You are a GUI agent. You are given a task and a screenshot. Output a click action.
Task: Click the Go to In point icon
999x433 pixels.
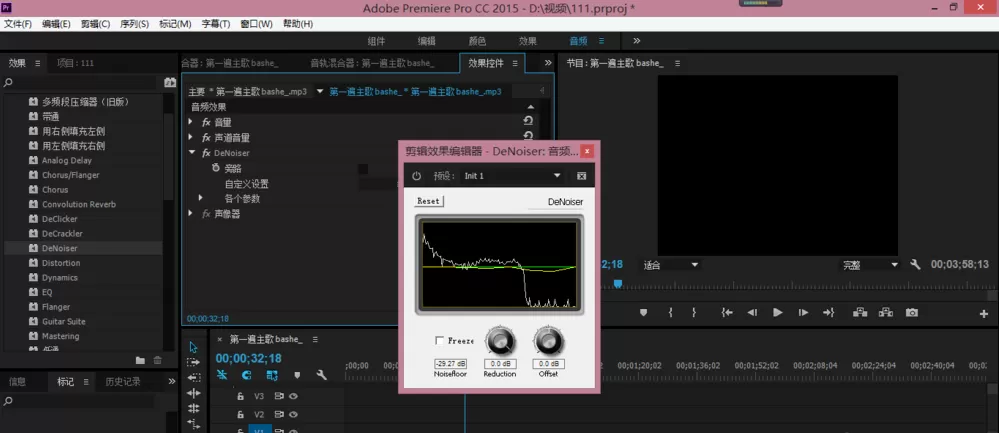tap(727, 313)
